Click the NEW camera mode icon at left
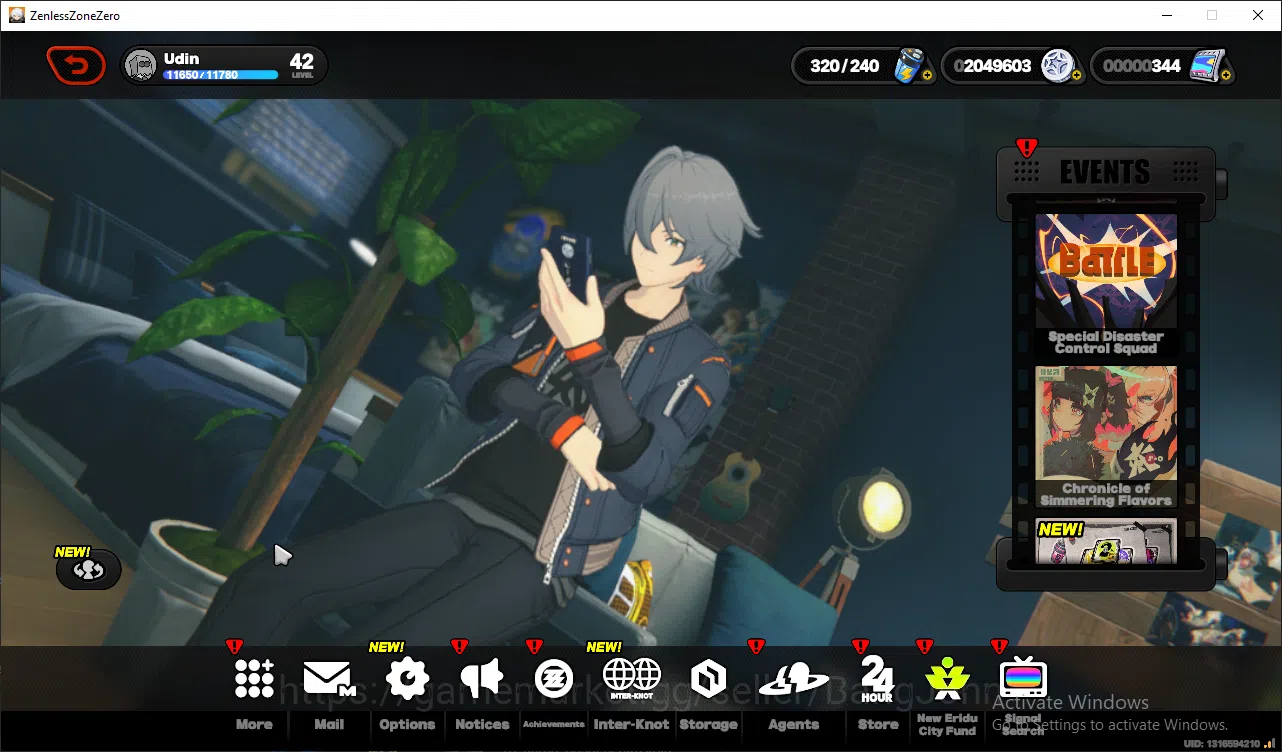The width and height of the screenshot is (1282, 752). point(89,569)
